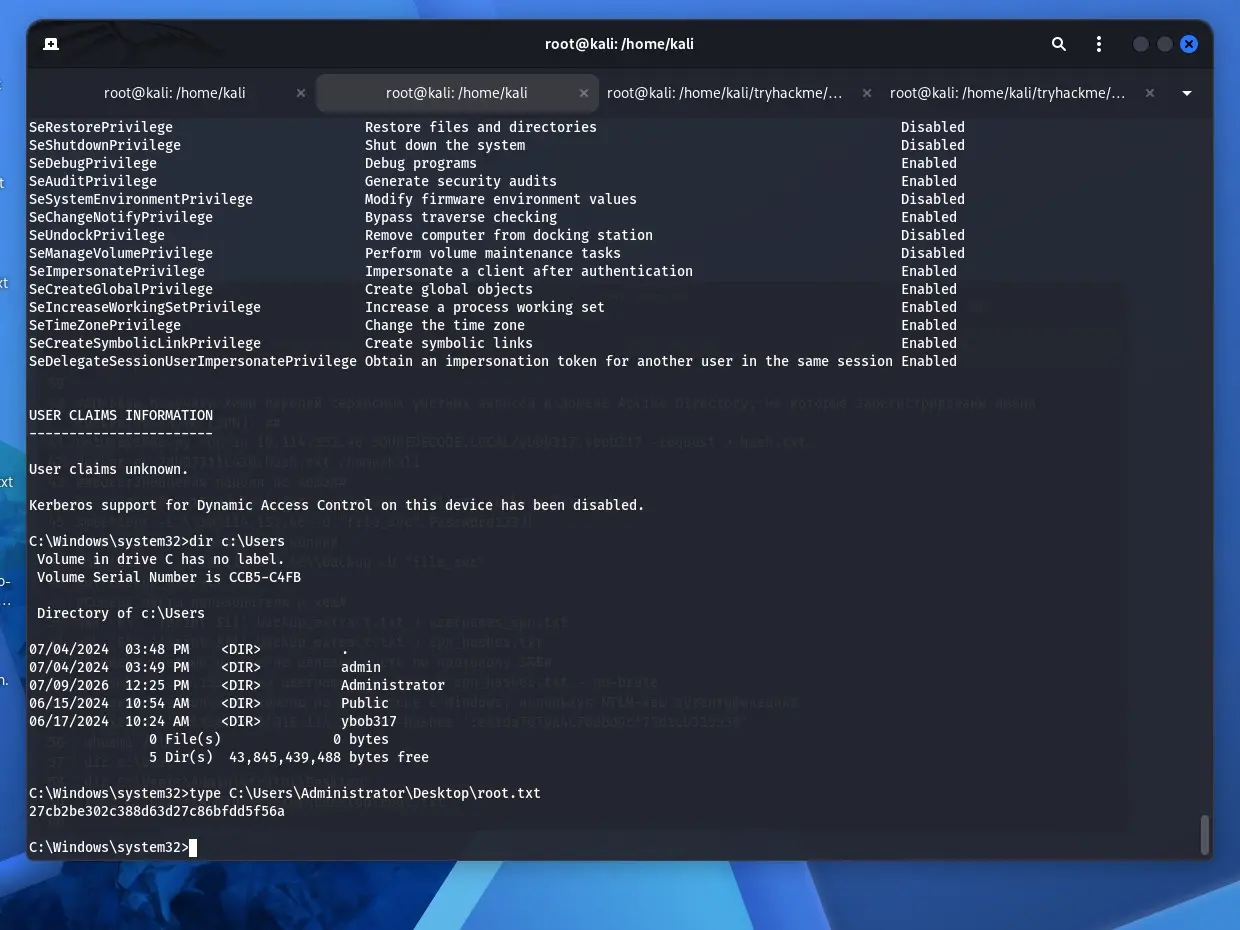Click the USER CLAIMS INFORMATION heading
Viewport: 1240px width, 930px height.
coord(121,415)
